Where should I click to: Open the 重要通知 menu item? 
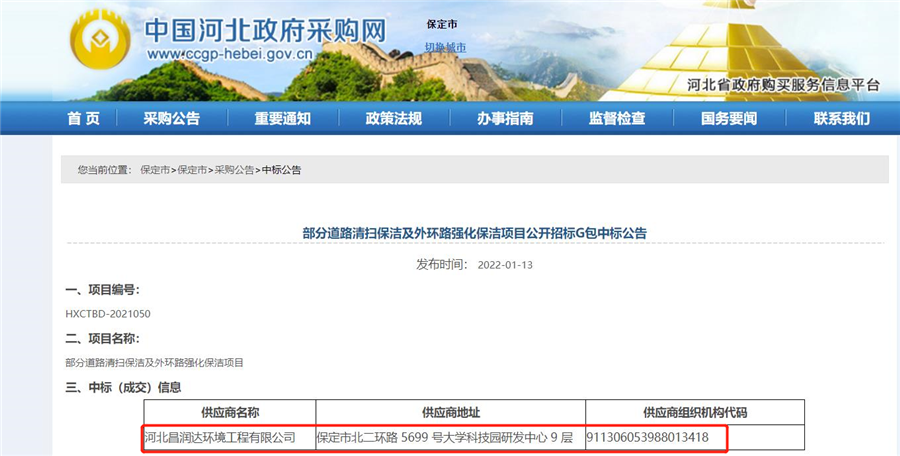(x=283, y=118)
